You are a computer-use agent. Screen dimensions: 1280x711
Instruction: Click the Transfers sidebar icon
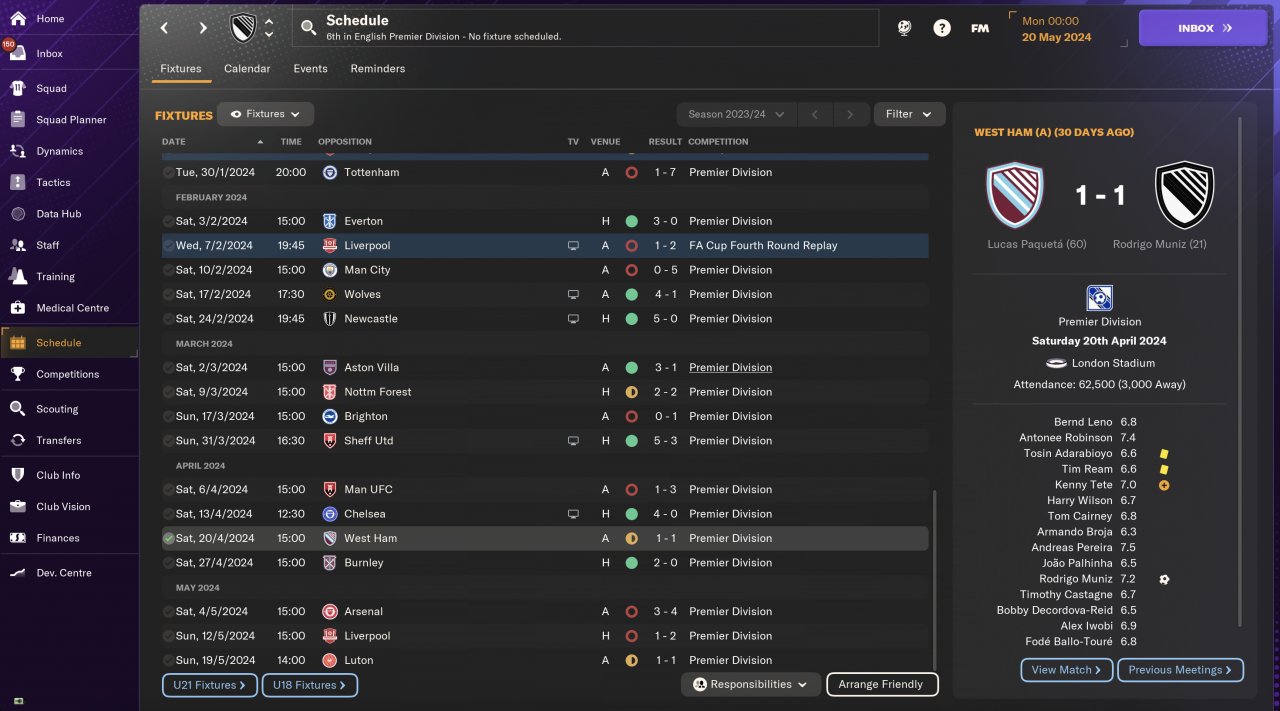click(17, 440)
